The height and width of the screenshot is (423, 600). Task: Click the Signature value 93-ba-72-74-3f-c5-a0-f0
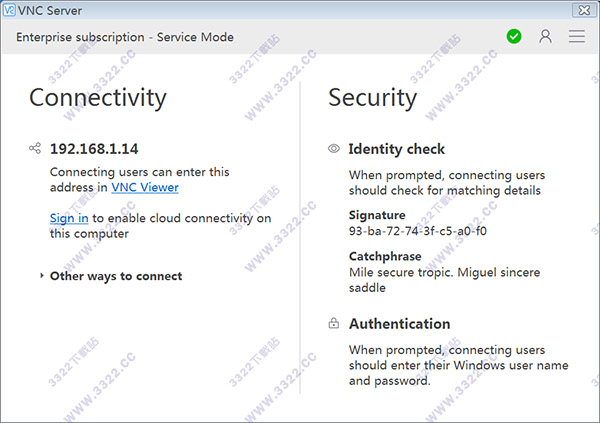click(x=418, y=231)
